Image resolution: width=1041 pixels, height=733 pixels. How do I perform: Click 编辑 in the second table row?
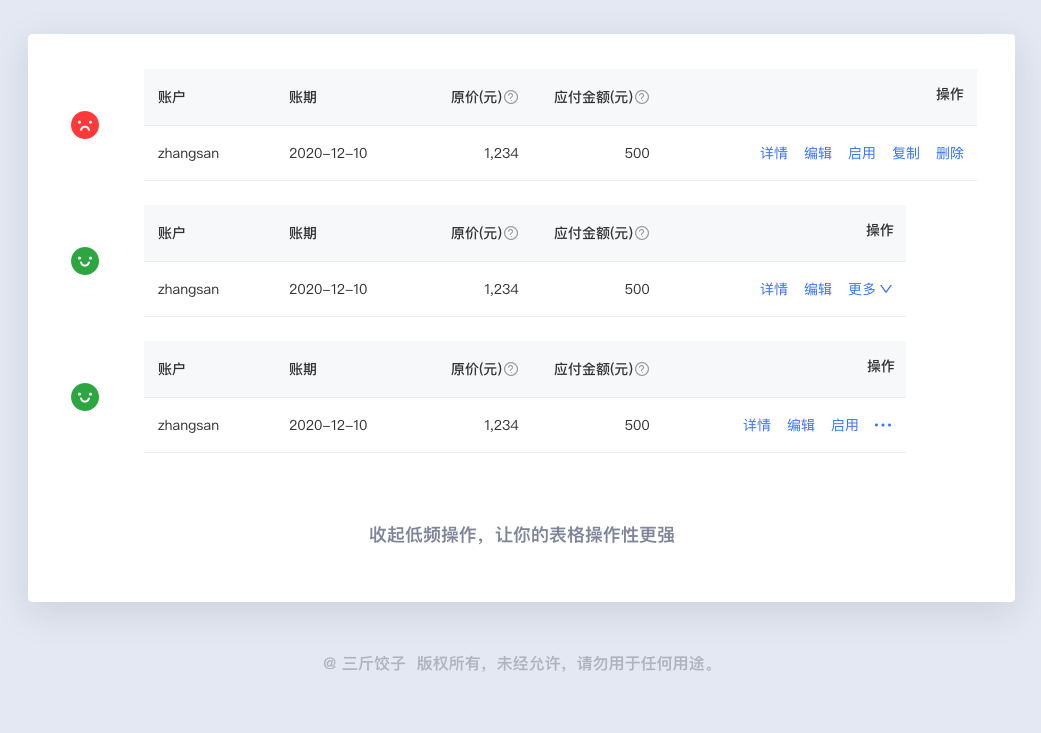pyautogui.click(x=818, y=289)
